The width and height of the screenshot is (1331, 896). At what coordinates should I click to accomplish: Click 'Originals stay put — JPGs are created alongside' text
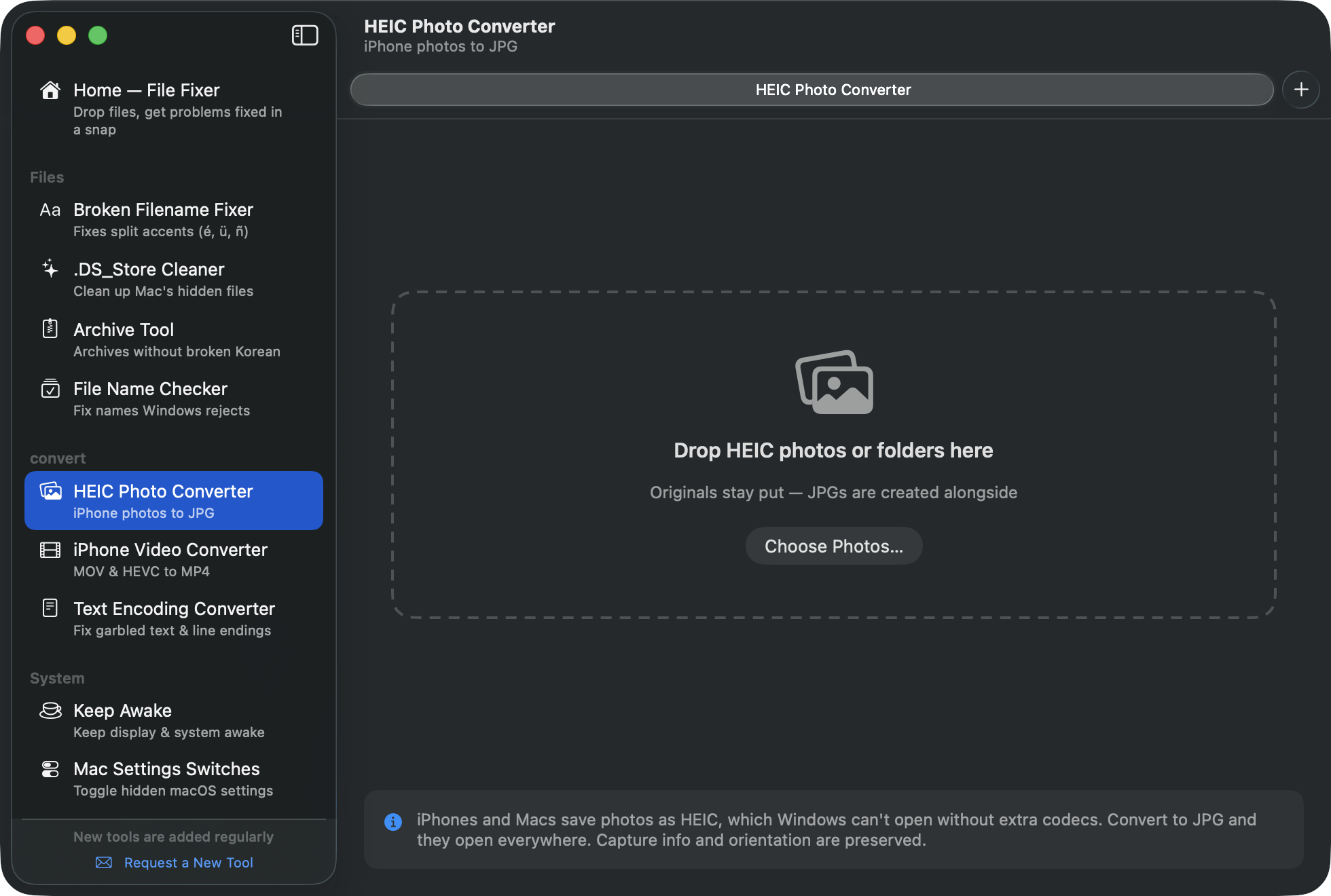click(x=833, y=492)
